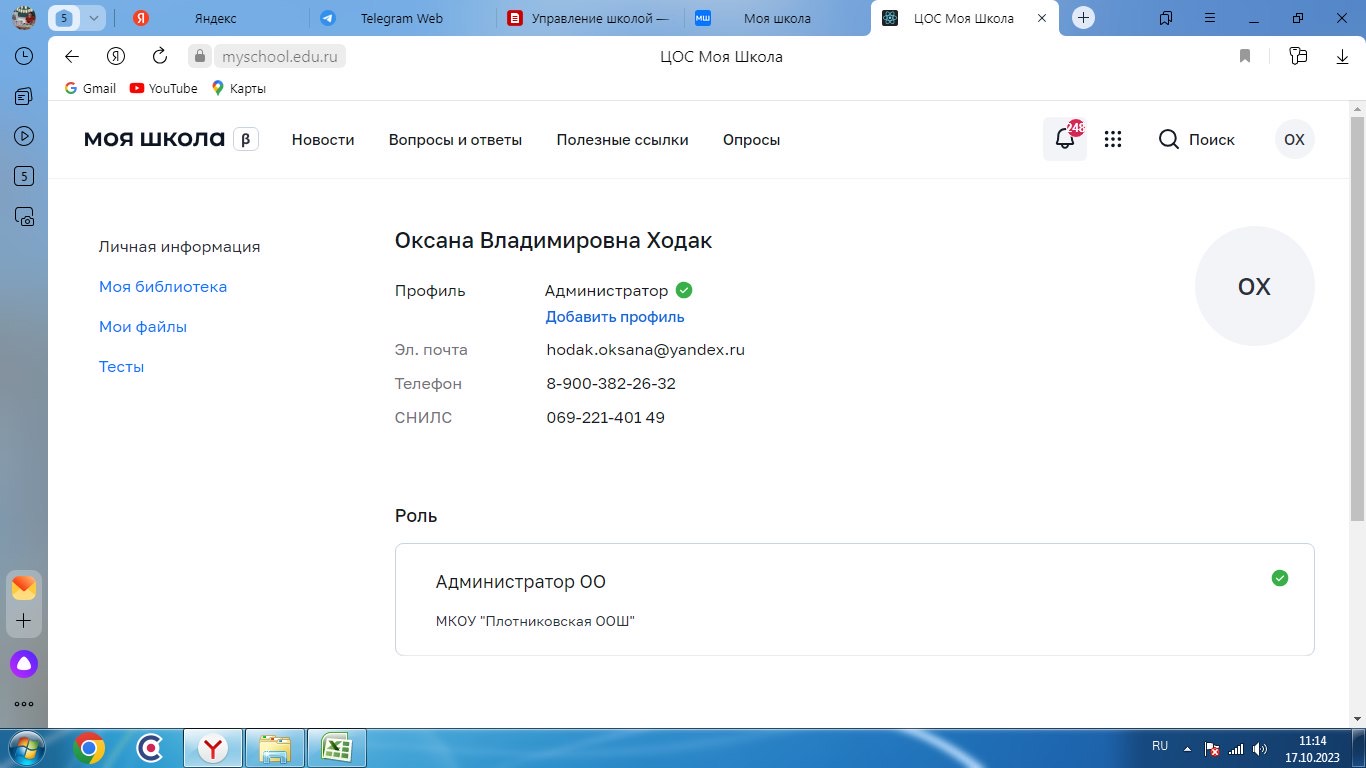Click the phone number 8-900-382-26-32

coord(611,384)
